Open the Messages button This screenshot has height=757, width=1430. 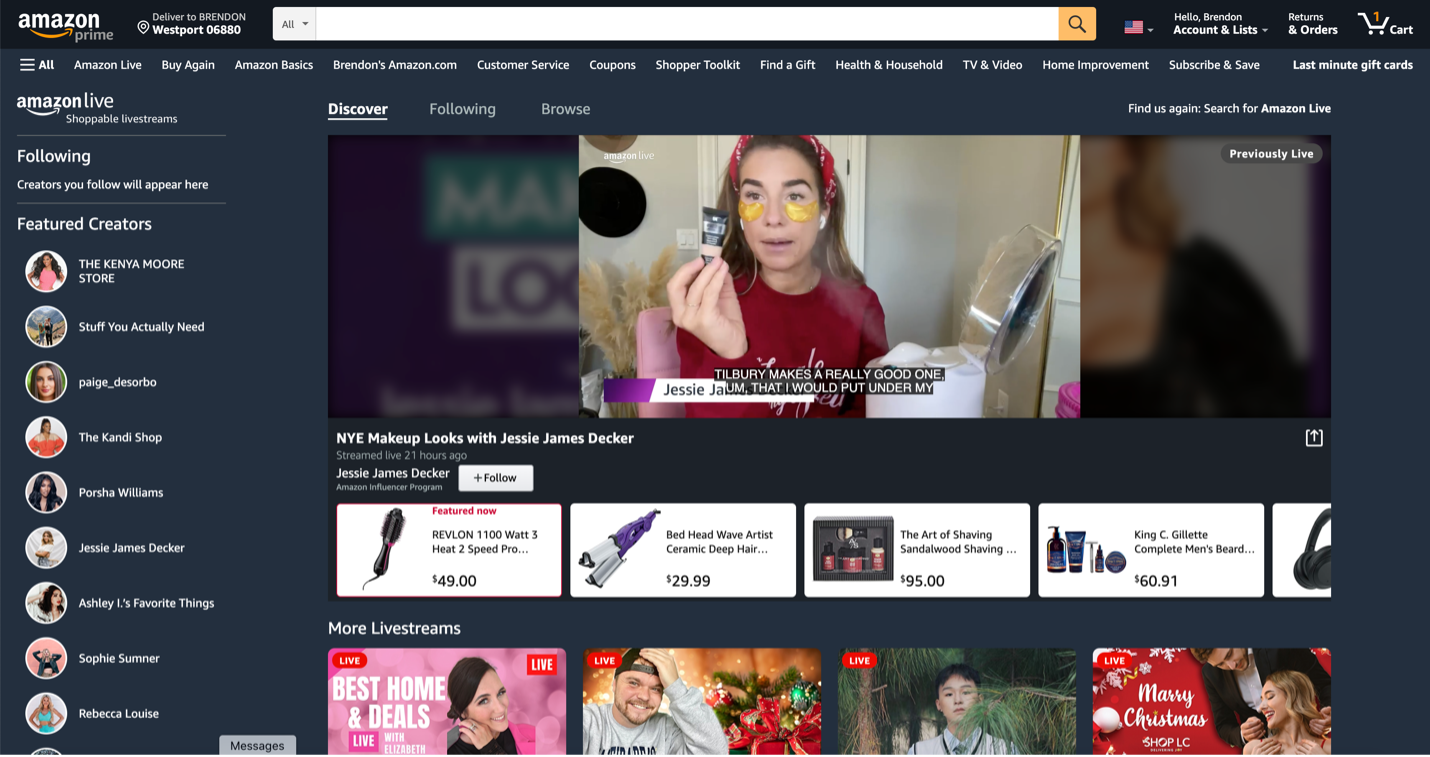[257, 746]
